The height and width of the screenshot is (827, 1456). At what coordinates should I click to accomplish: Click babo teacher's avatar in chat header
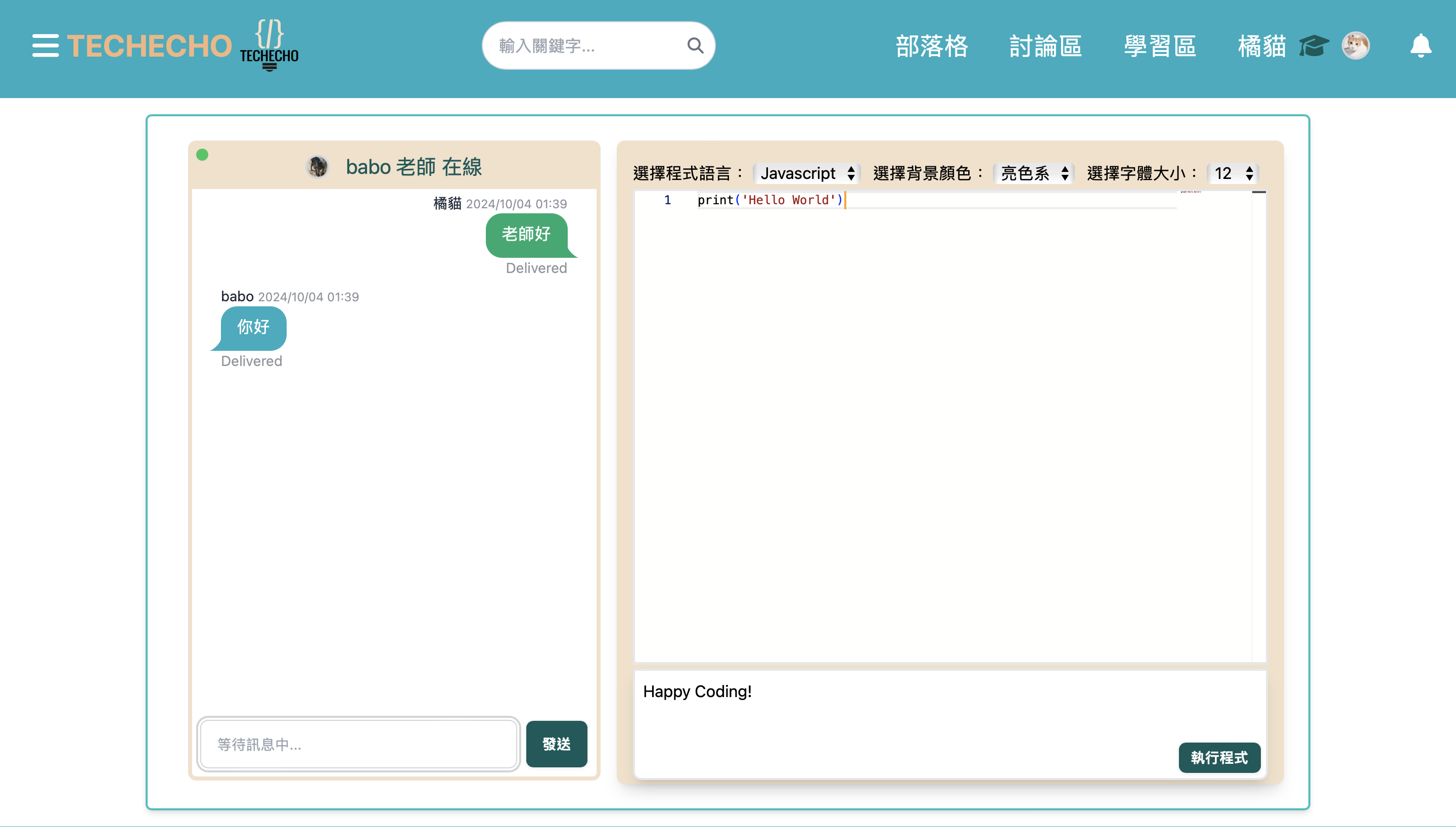[317, 167]
